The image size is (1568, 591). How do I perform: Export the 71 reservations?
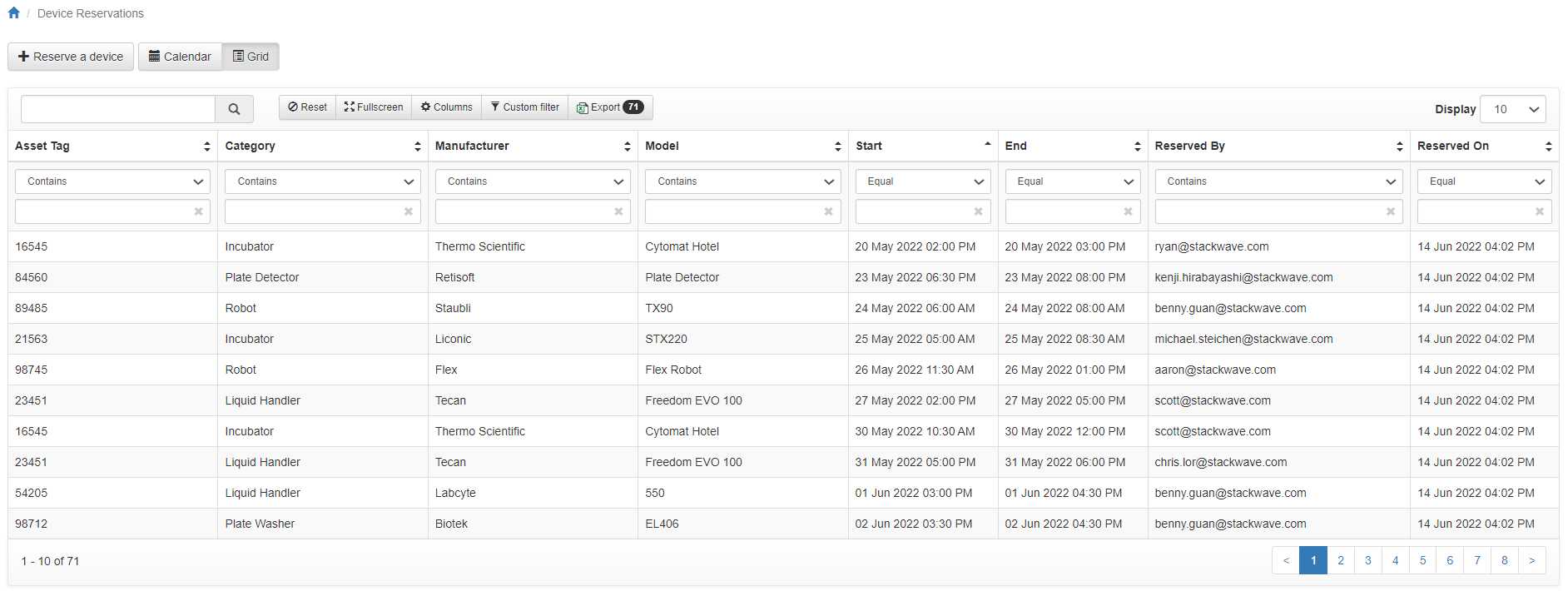coord(609,107)
